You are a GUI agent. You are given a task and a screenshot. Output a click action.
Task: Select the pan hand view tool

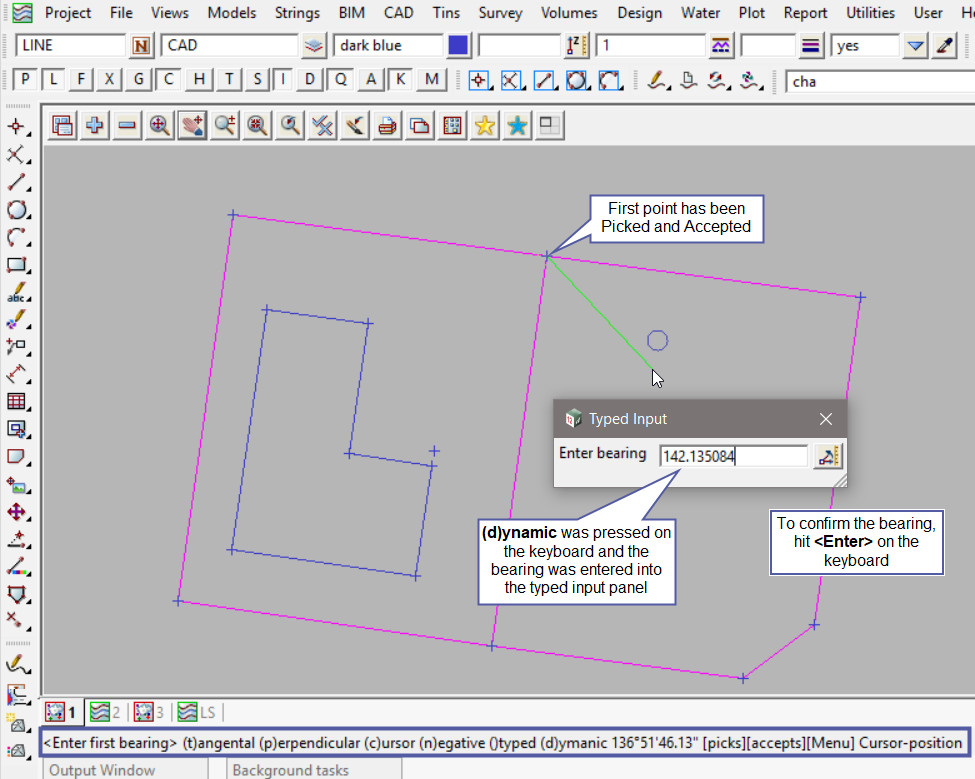tap(192, 125)
